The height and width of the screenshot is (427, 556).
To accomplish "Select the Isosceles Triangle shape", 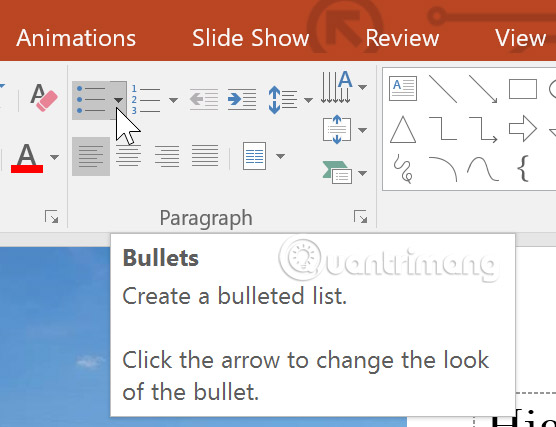I will tap(403, 129).
